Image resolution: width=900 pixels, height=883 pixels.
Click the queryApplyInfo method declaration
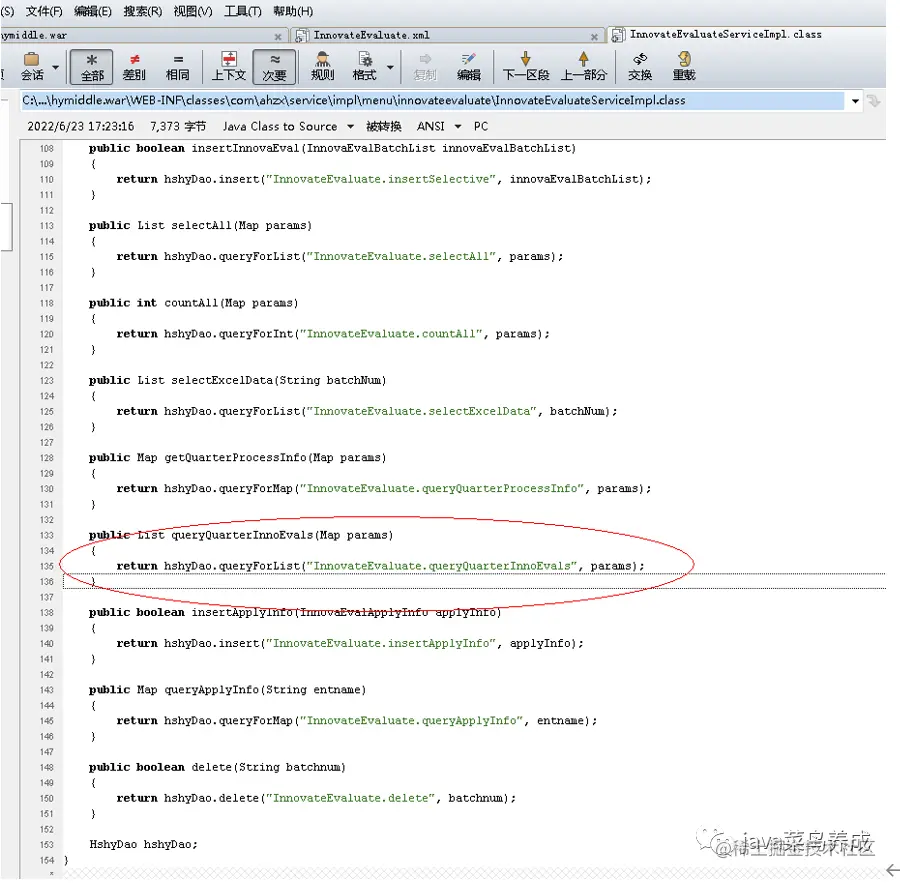tap(227, 690)
